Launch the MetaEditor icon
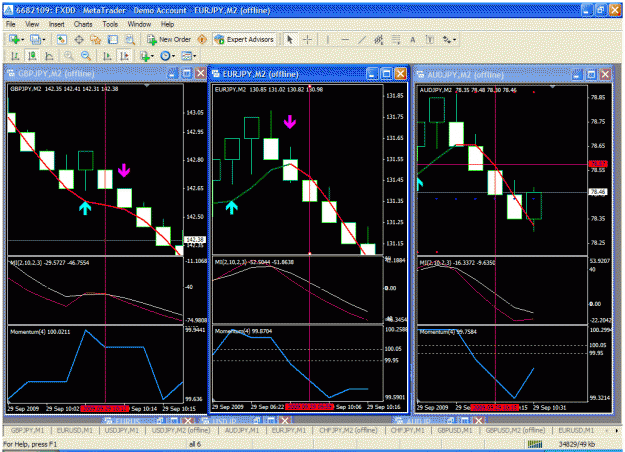 click(x=202, y=39)
